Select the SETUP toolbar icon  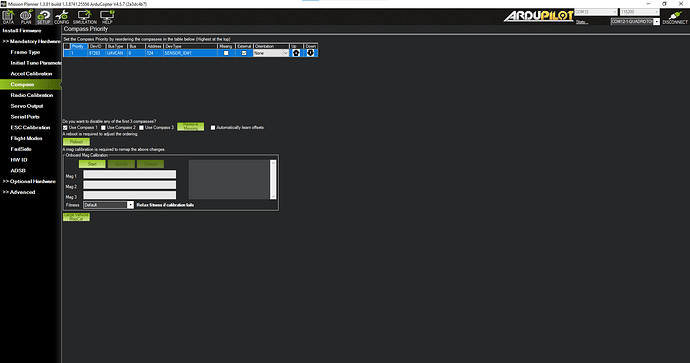pyautogui.click(x=44, y=17)
